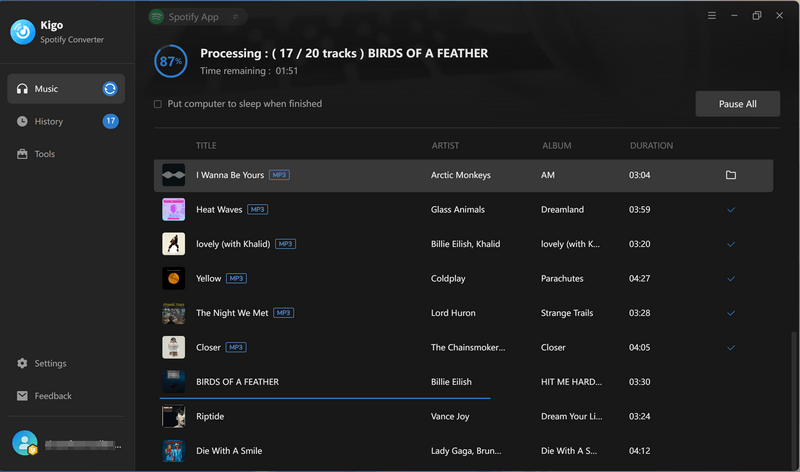Open output folder for I Wanna Be Yours

(x=731, y=175)
